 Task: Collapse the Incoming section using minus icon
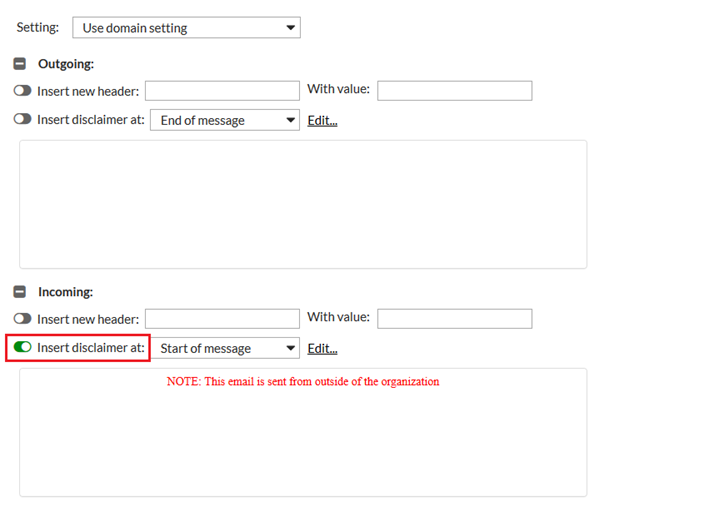tap(21, 292)
